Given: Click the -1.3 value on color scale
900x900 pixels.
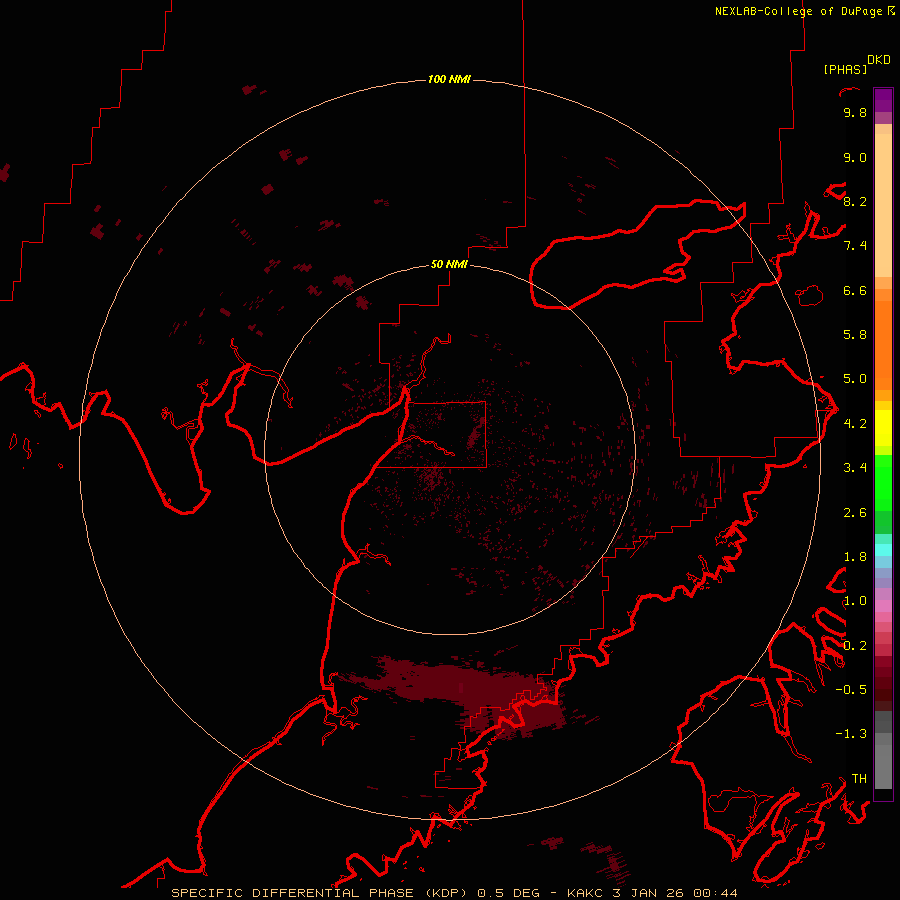Looking at the screenshot, I should pos(851,734).
